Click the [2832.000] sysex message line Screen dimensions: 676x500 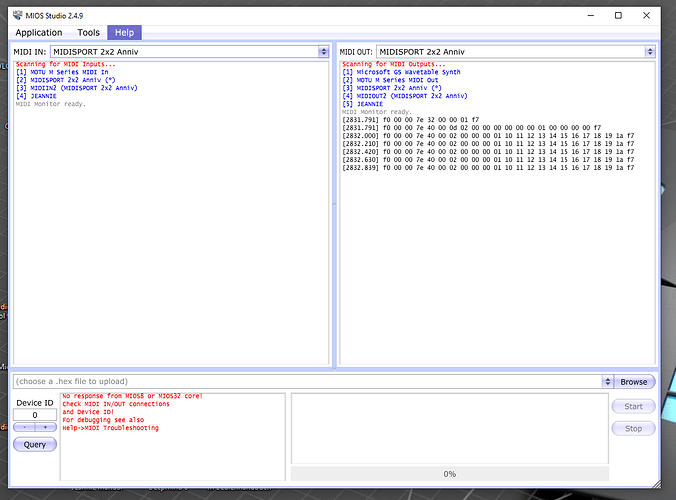(x=488, y=136)
